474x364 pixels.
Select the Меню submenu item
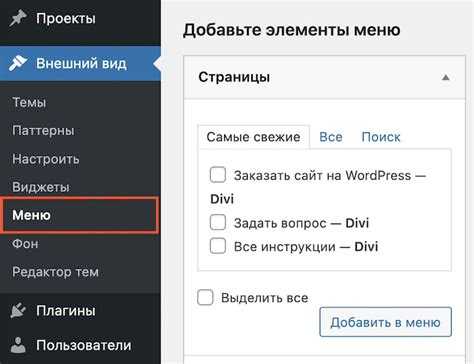(80, 215)
